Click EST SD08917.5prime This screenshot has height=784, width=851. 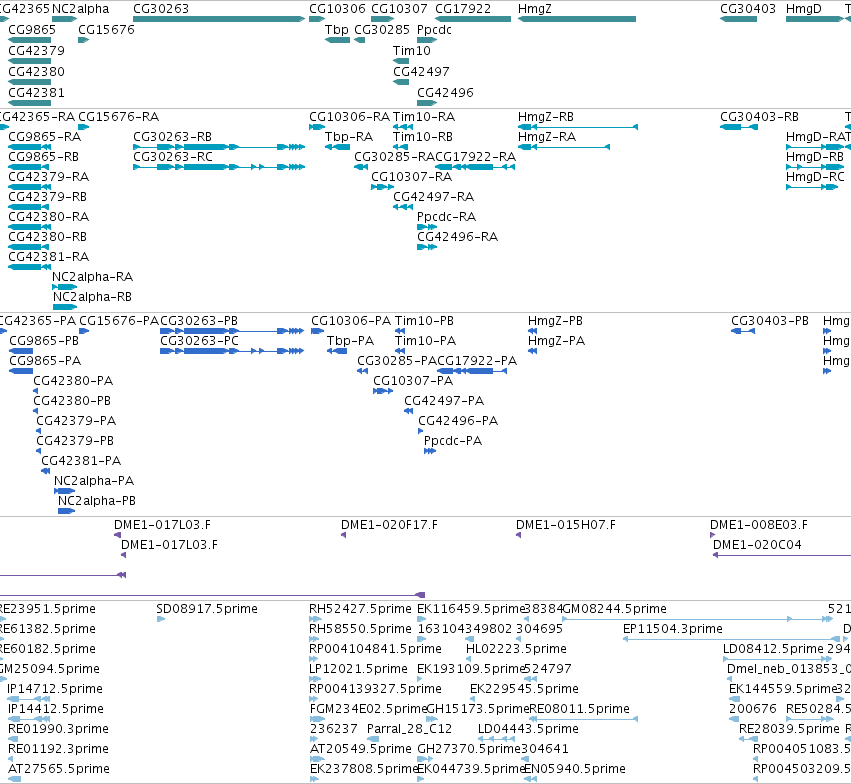click(207, 609)
